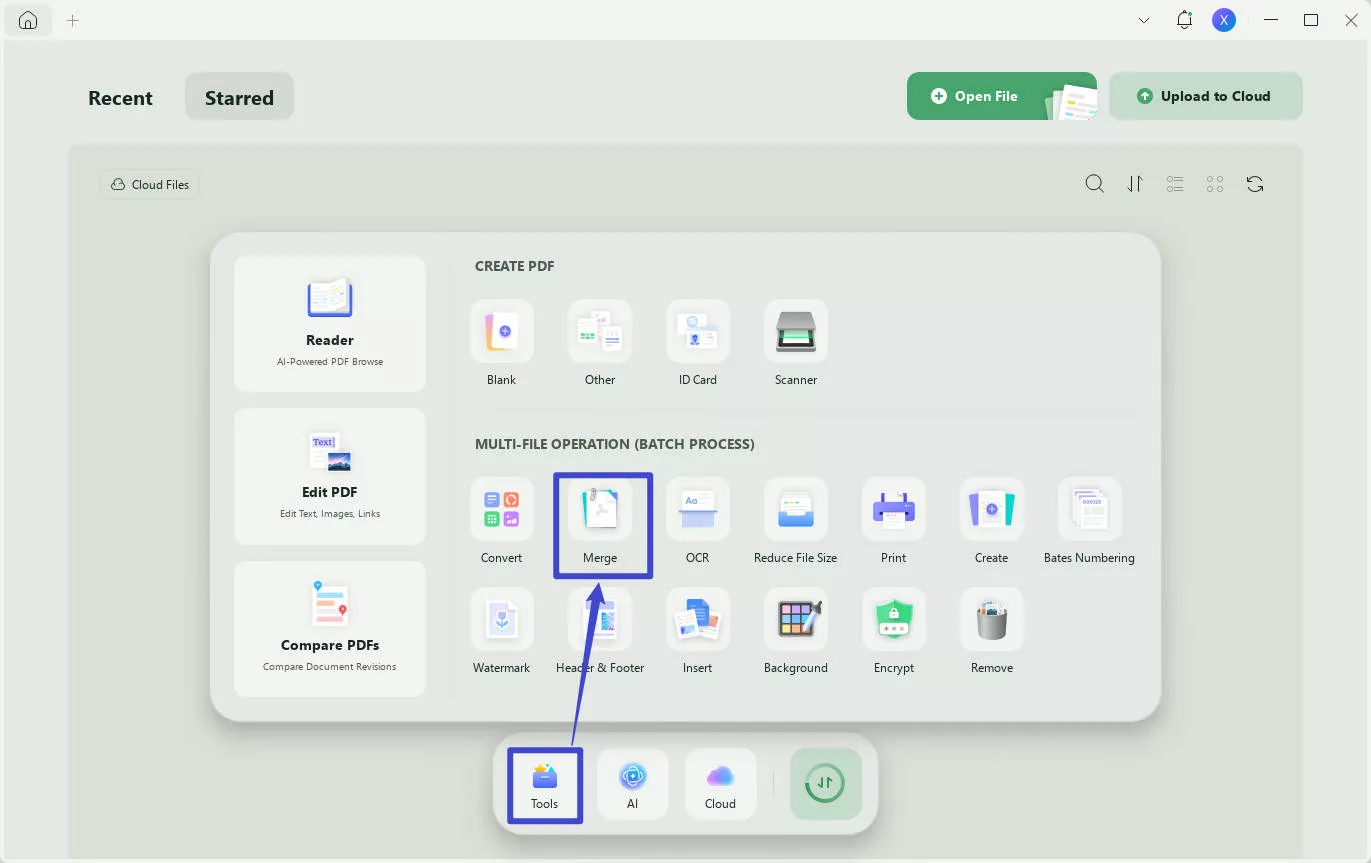
Task: Open the notifications bell
Action: click(1185, 20)
